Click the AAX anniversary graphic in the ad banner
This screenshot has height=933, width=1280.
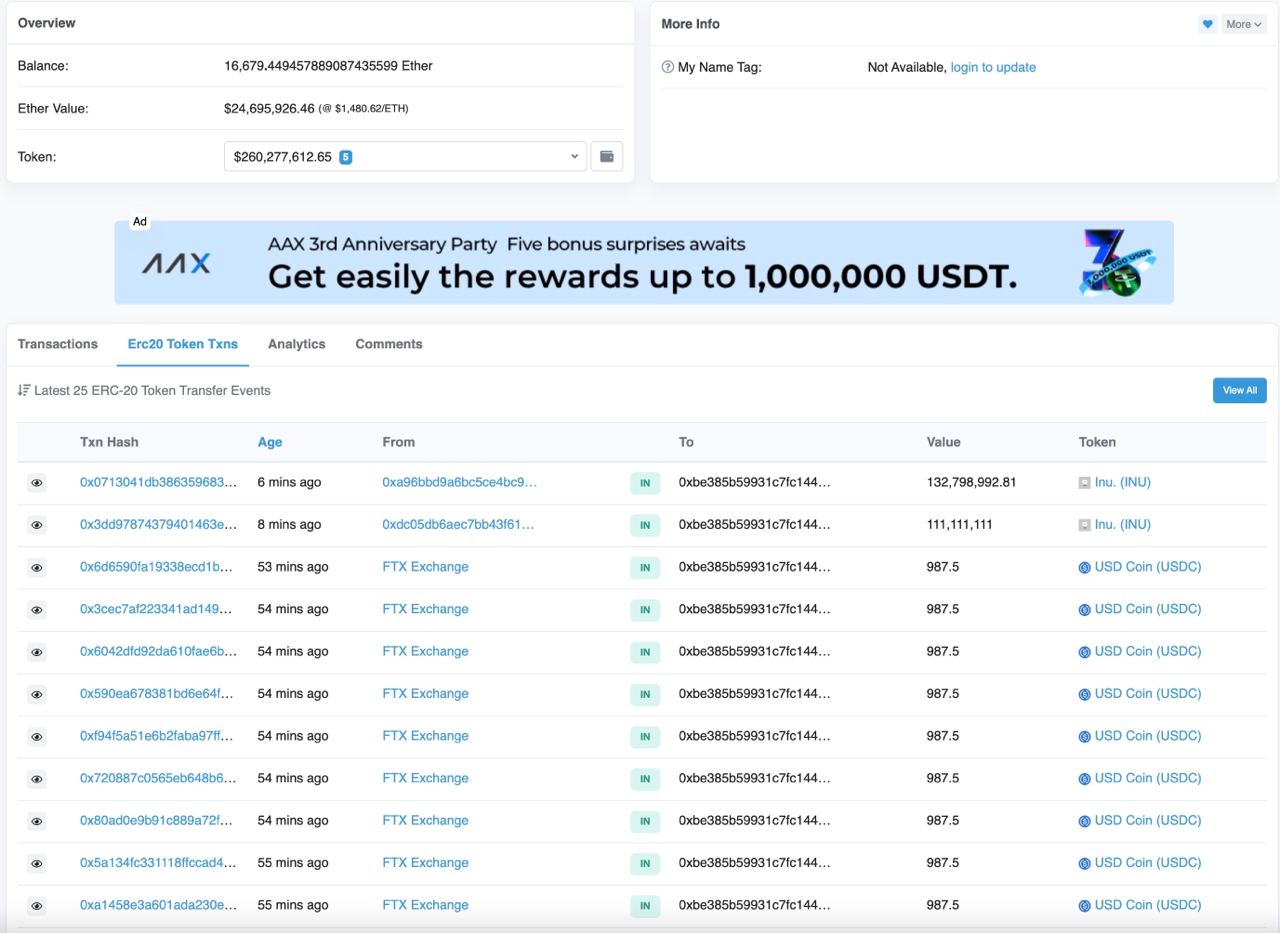pyautogui.click(x=1116, y=264)
